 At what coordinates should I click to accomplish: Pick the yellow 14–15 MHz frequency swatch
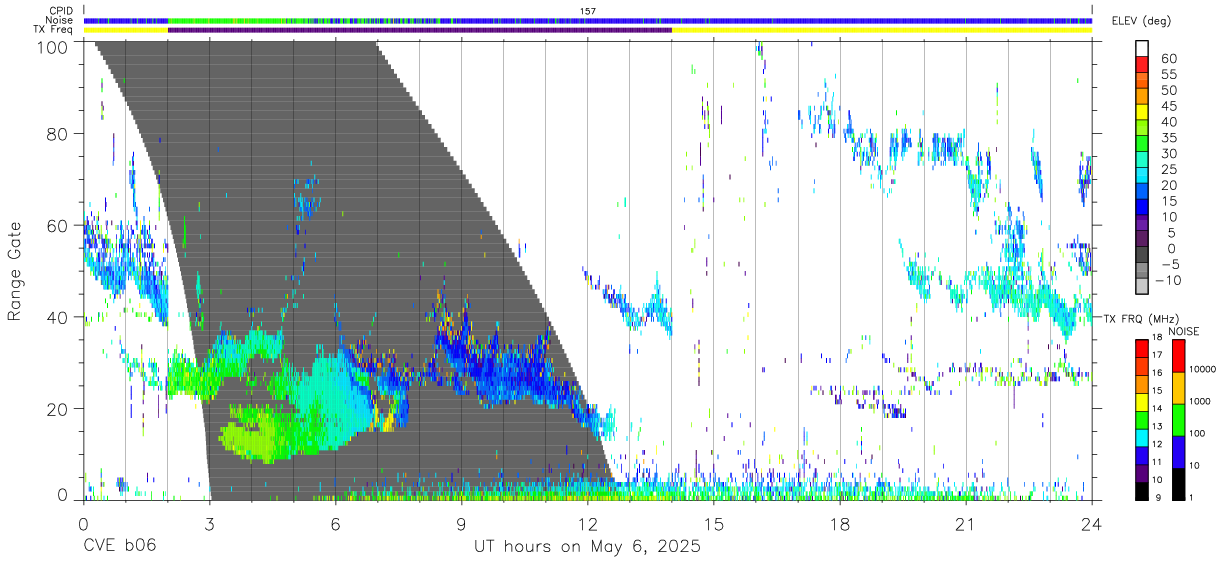click(1141, 401)
